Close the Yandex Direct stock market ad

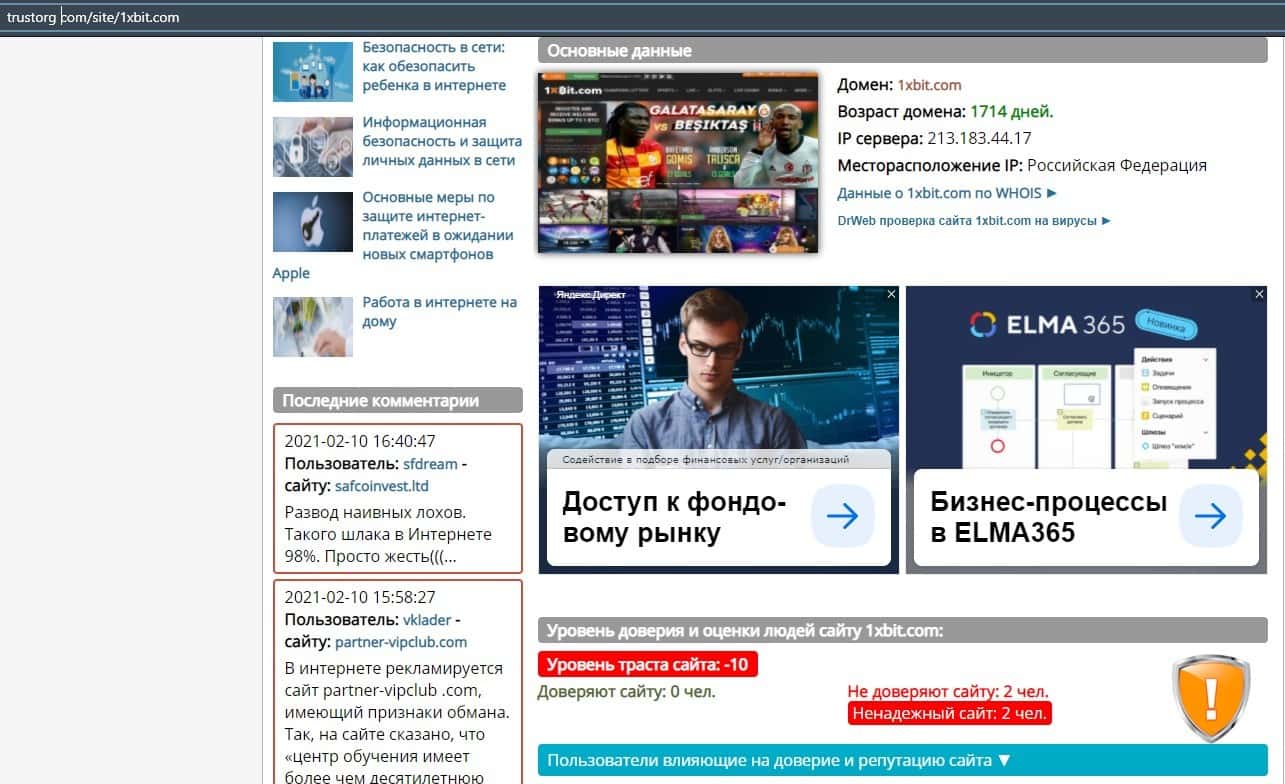point(891,294)
